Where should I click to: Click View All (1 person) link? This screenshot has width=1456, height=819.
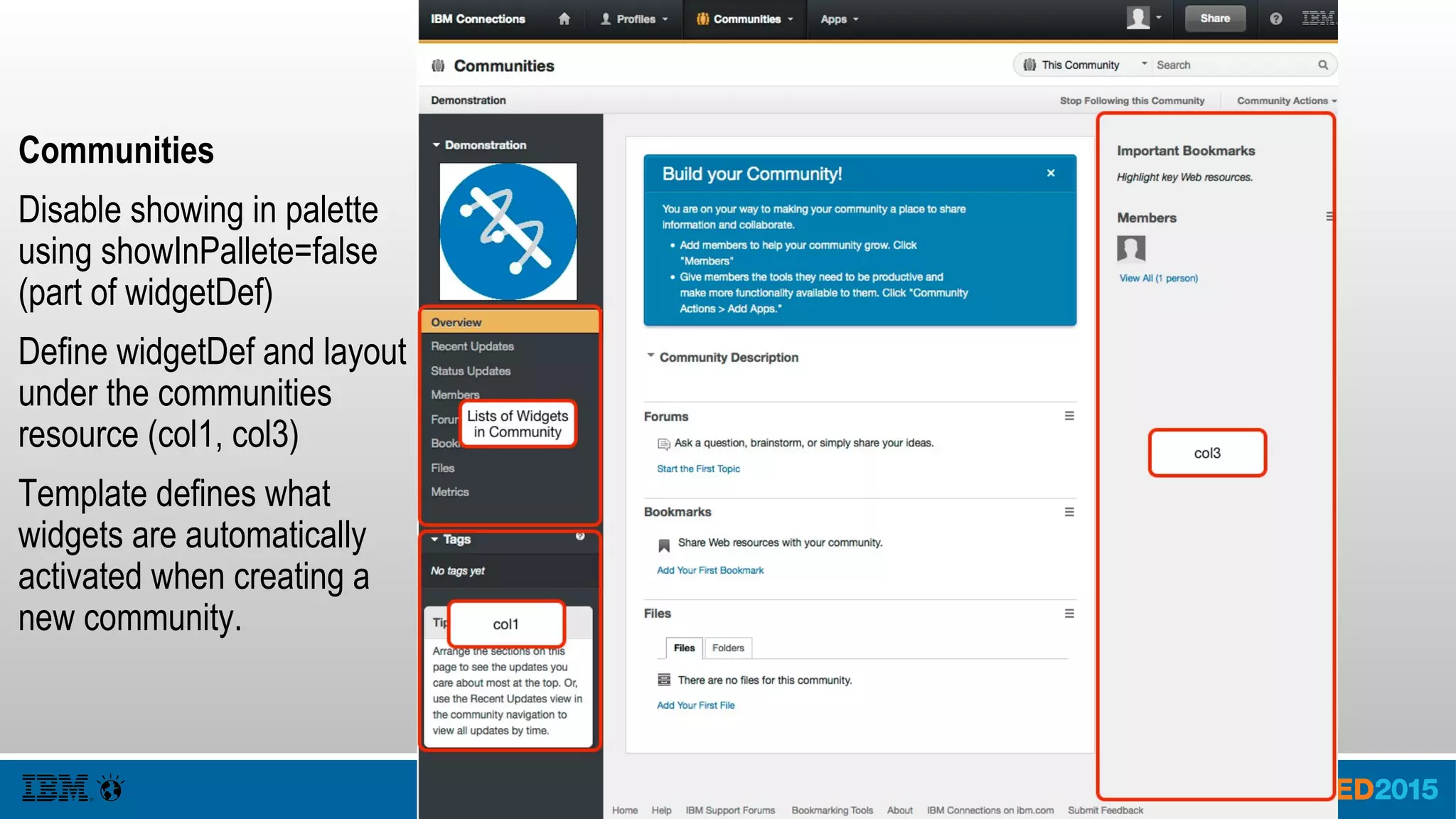pyautogui.click(x=1158, y=278)
